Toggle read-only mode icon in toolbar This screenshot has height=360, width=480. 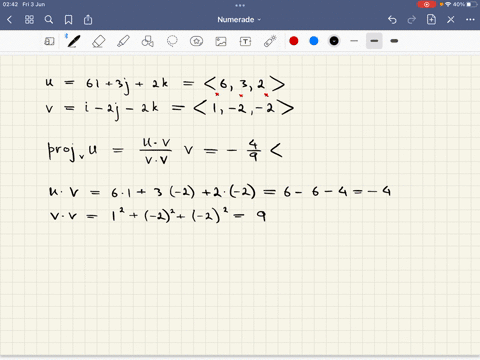(x=49, y=41)
